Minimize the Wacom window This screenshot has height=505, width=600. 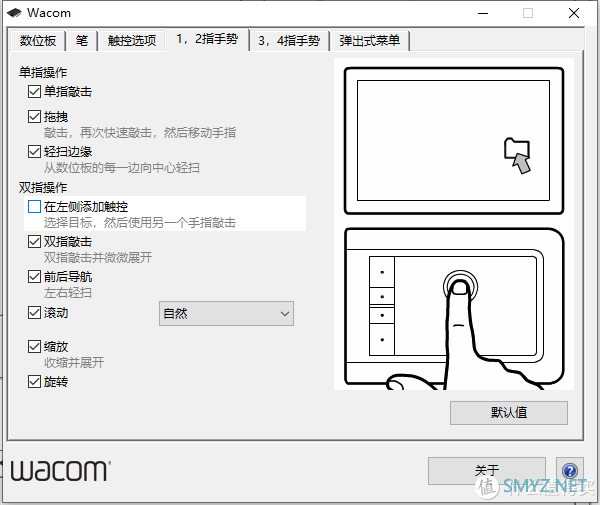click(483, 13)
